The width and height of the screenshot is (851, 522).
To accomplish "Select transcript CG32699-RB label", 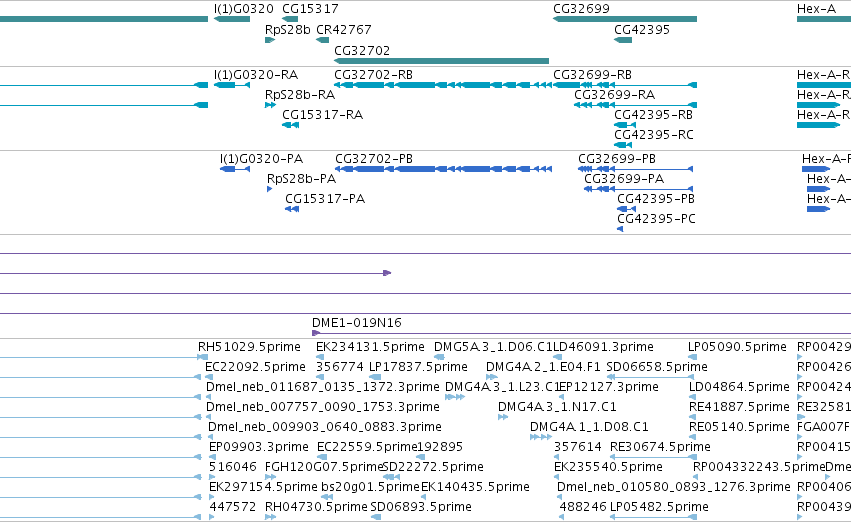I will pyautogui.click(x=592, y=74).
